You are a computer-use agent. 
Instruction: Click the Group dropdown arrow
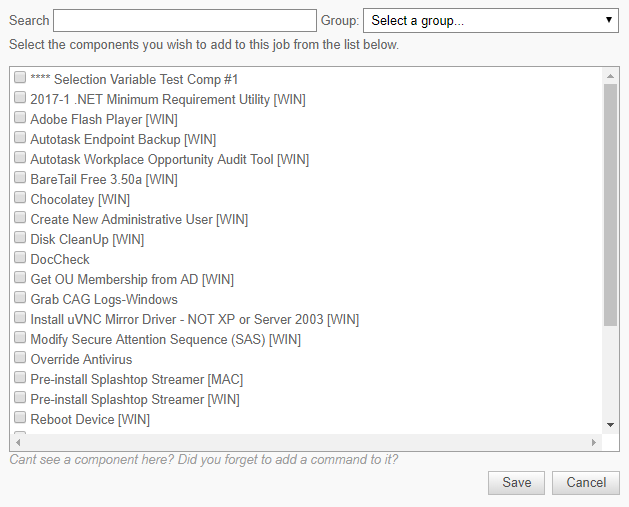609,20
